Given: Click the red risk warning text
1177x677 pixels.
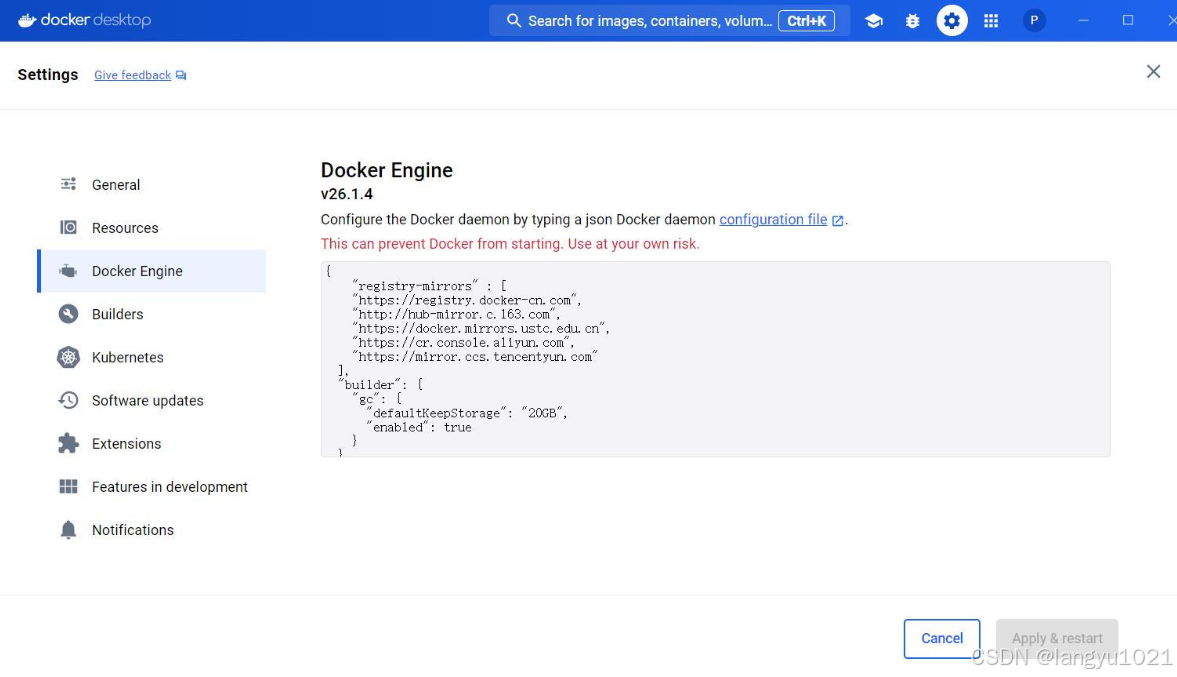Looking at the screenshot, I should [x=510, y=244].
